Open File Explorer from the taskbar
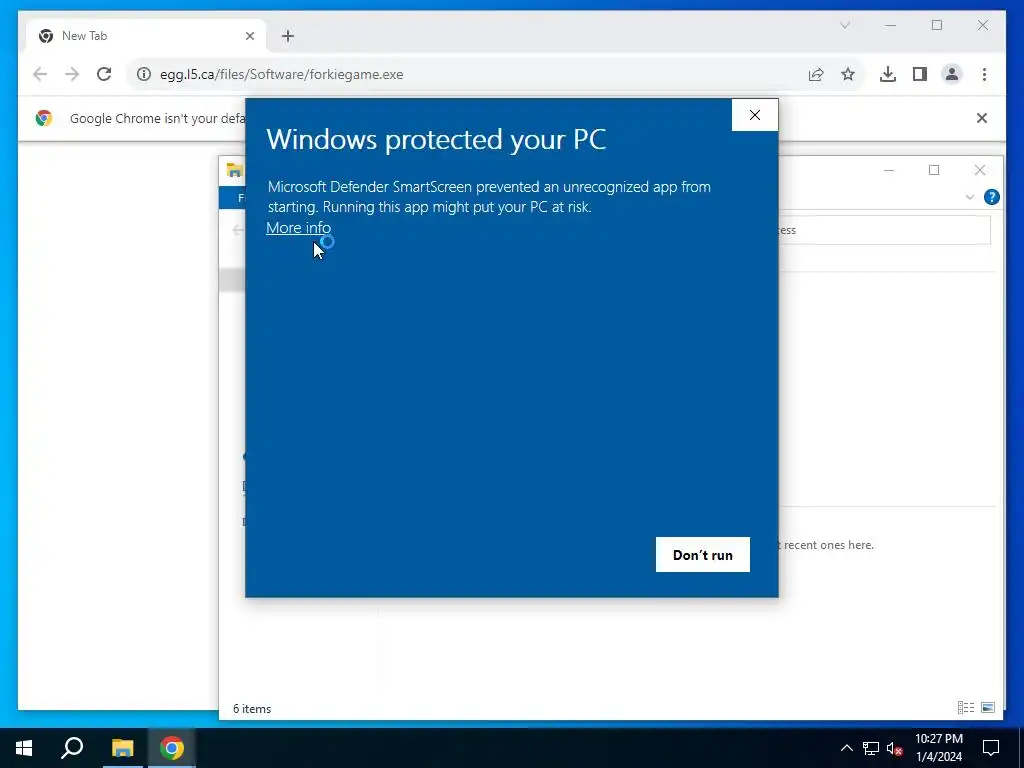Viewport: 1024px width, 768px height. 122,748
